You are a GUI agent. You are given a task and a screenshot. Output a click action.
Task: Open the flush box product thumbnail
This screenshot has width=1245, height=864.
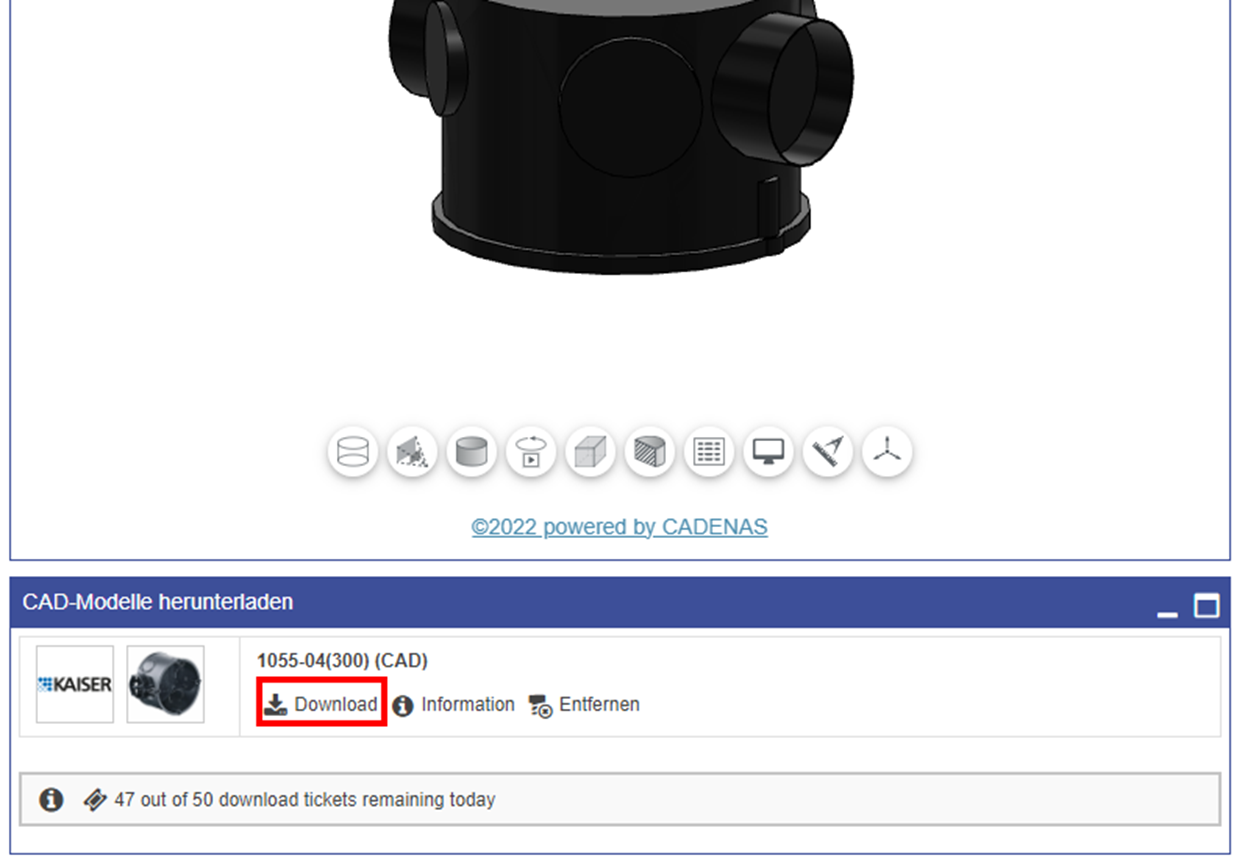coord(165,684)
